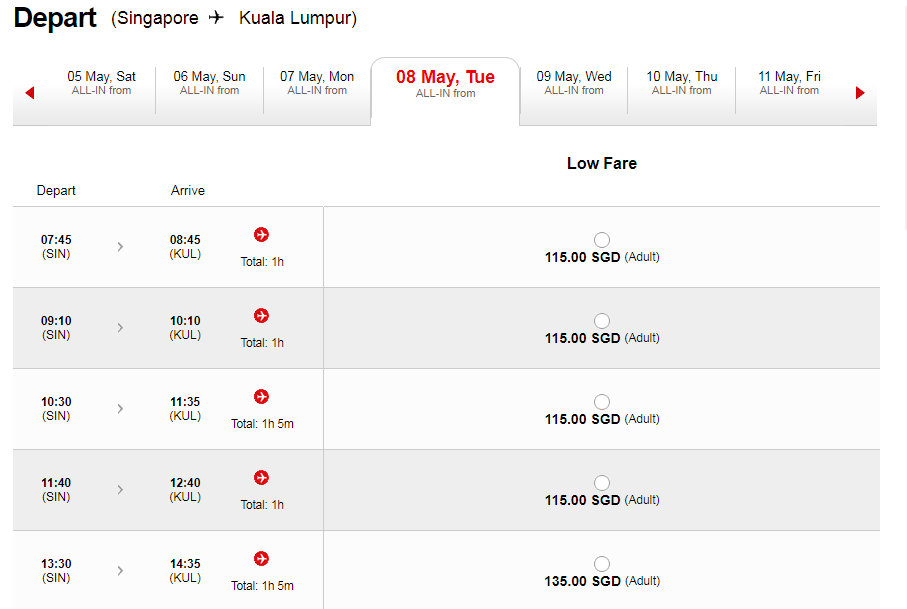This screenshot has height=609, width=907.
Task: Click the 11:40 (SIN) departure time
Action: click(56, 489)
